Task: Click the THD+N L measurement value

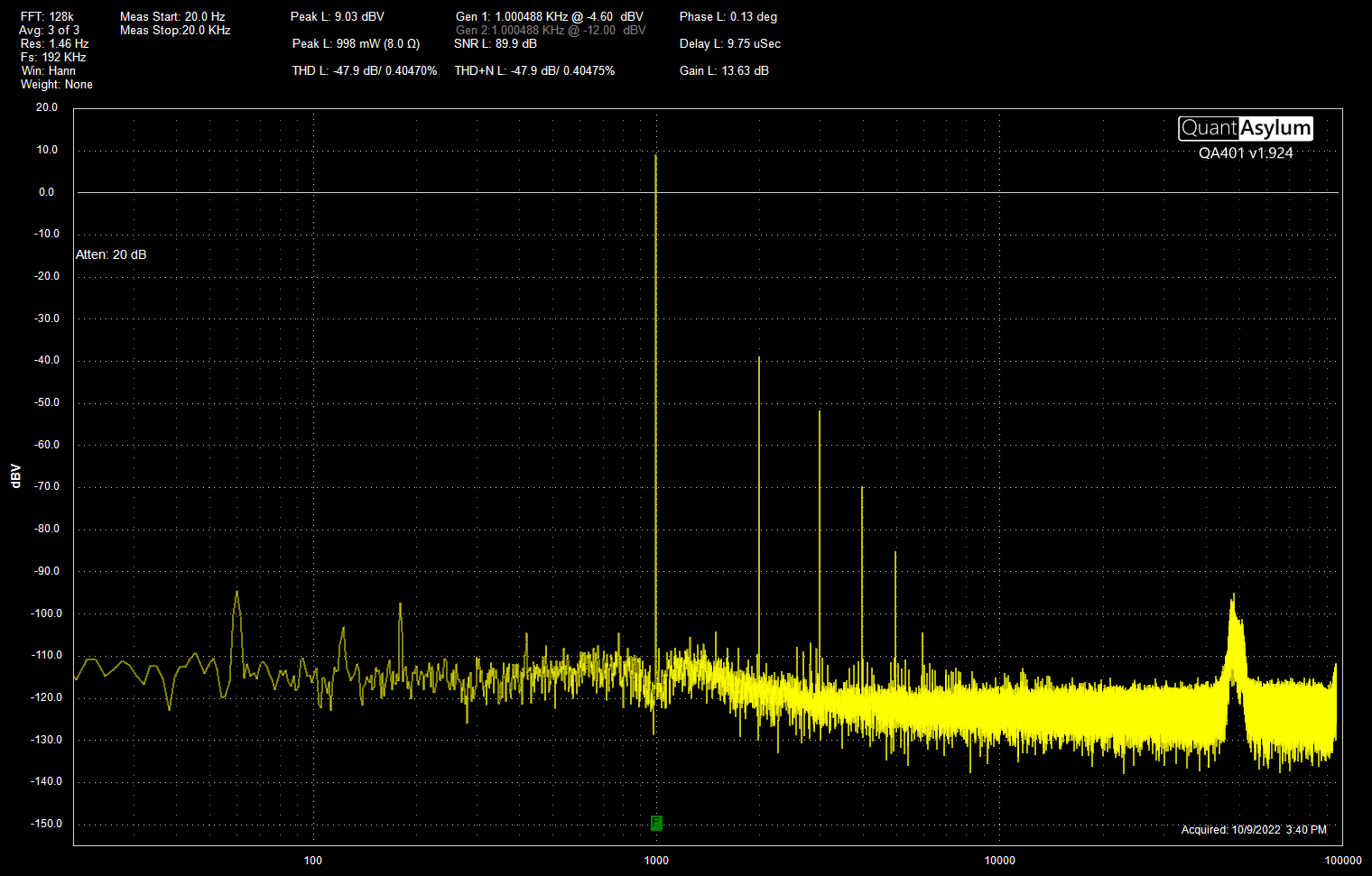Action: (x=534, y=71)
